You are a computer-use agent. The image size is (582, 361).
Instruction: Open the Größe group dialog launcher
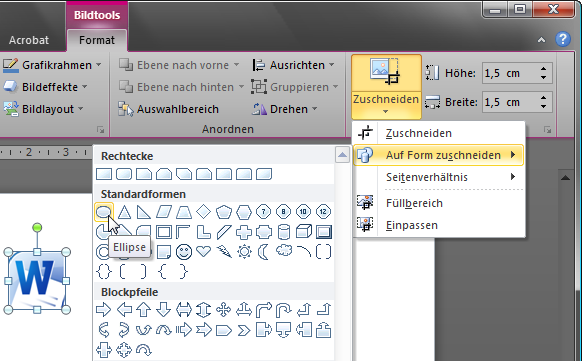[x=547, y=129]
